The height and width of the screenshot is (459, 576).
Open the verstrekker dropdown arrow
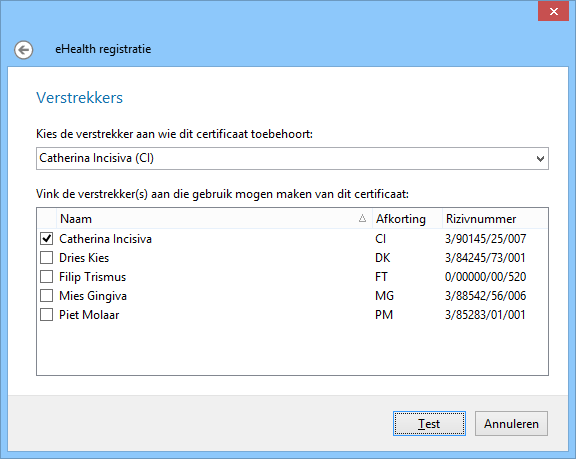pos(540,159)
